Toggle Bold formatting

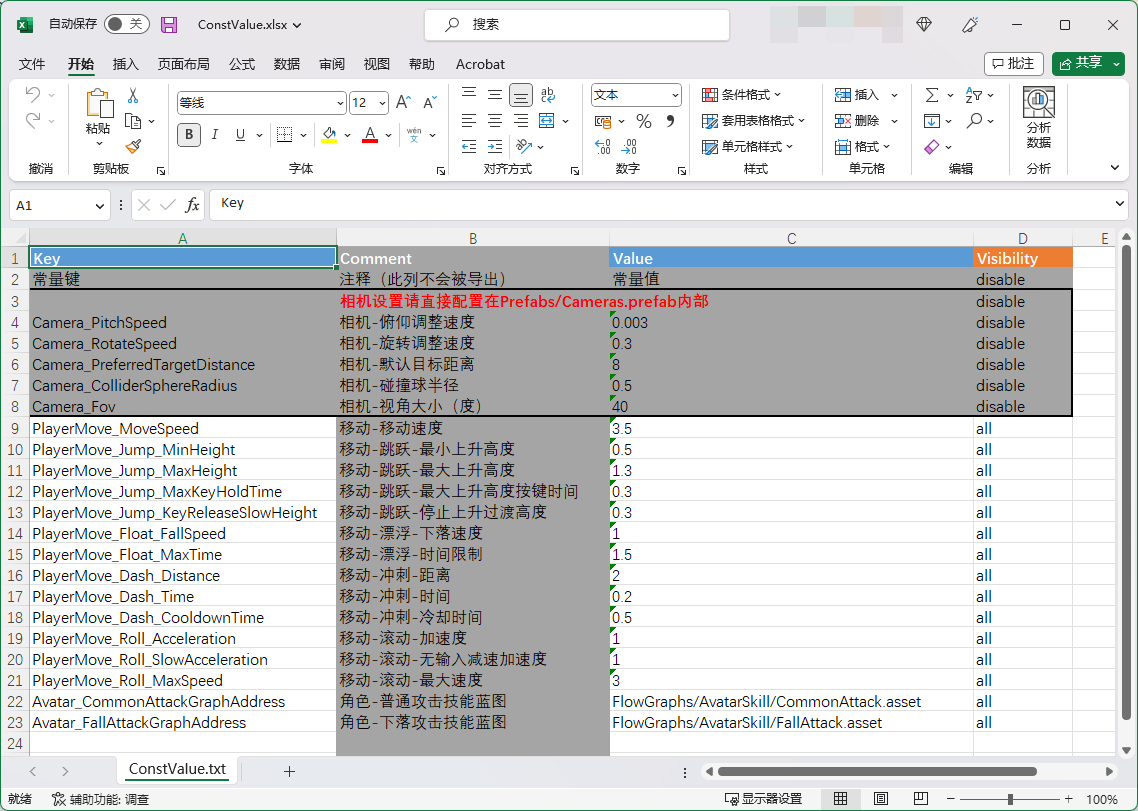pyautogui.click(x=189, y=135)
